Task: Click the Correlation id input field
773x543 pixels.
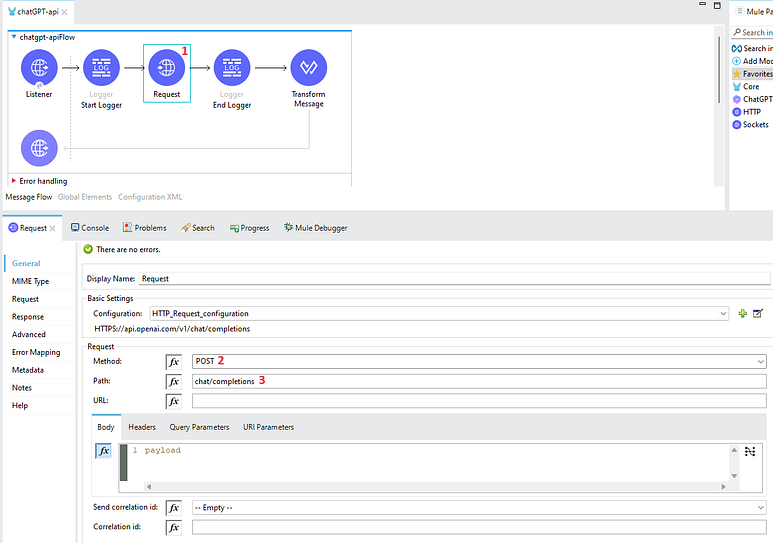Action: [x=479, y=527]
